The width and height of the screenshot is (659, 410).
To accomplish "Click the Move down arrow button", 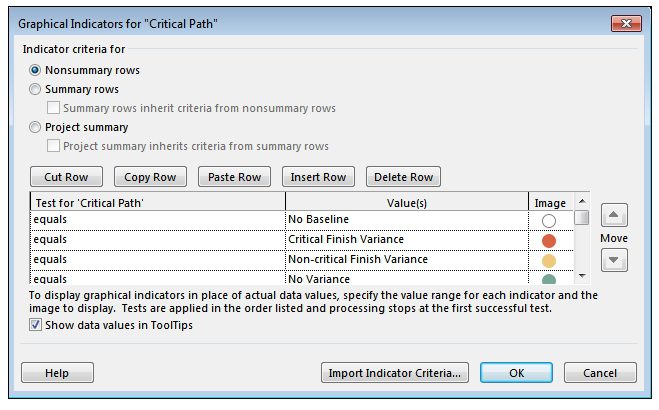I will 614,260.
